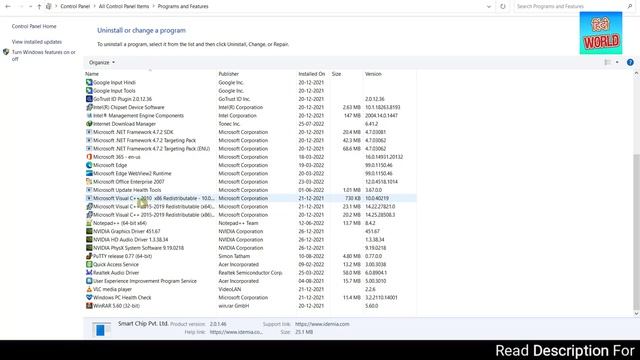The height and width of the screenshot is (360, 640).
Task: Navigate to Control Panel breadcrumb
Action: pos(75,7)
